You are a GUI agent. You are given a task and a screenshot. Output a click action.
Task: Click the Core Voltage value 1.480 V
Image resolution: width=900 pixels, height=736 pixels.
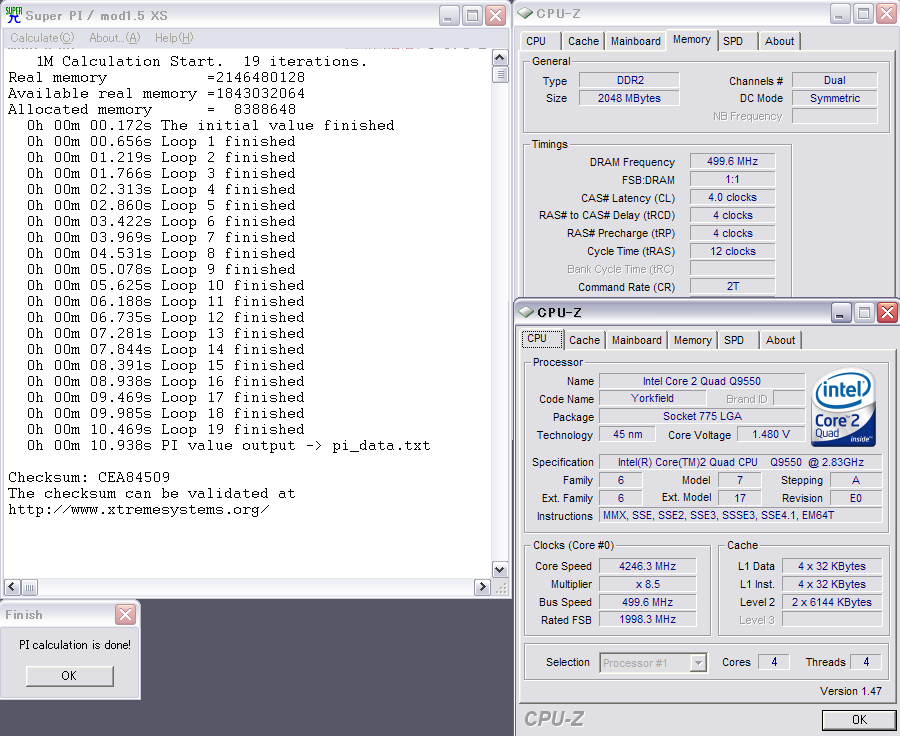point(771,435)
